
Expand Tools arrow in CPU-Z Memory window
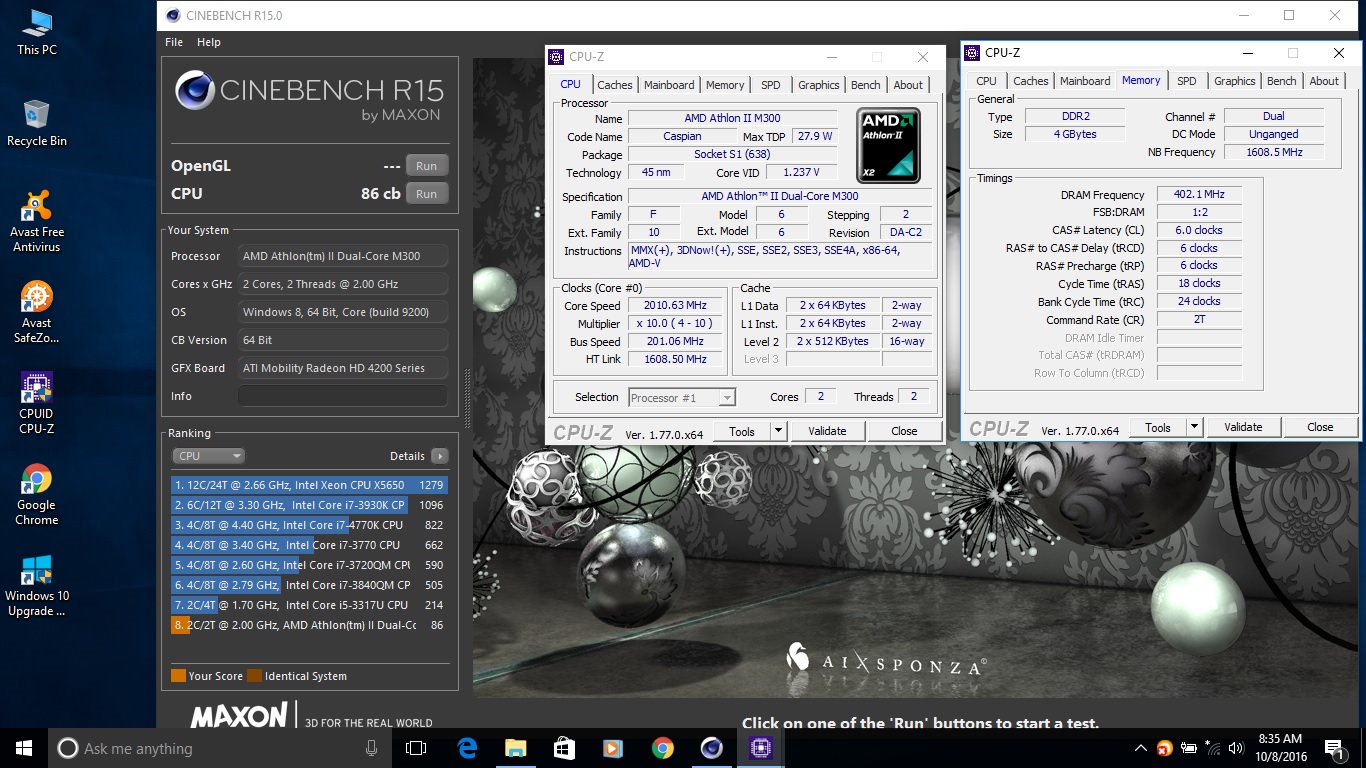coord(1194,427)
